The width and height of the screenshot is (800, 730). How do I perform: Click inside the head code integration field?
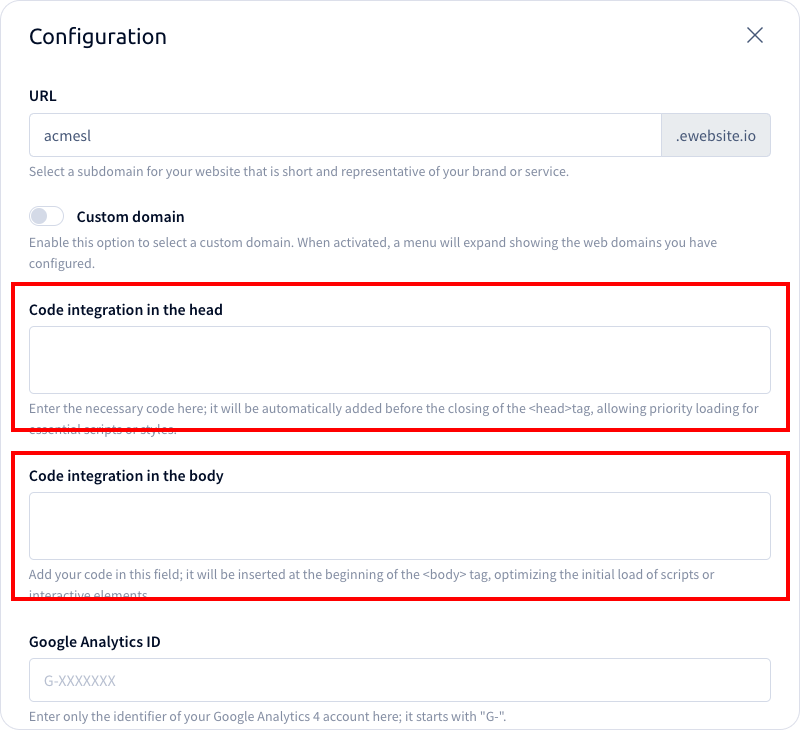point(400,360)
